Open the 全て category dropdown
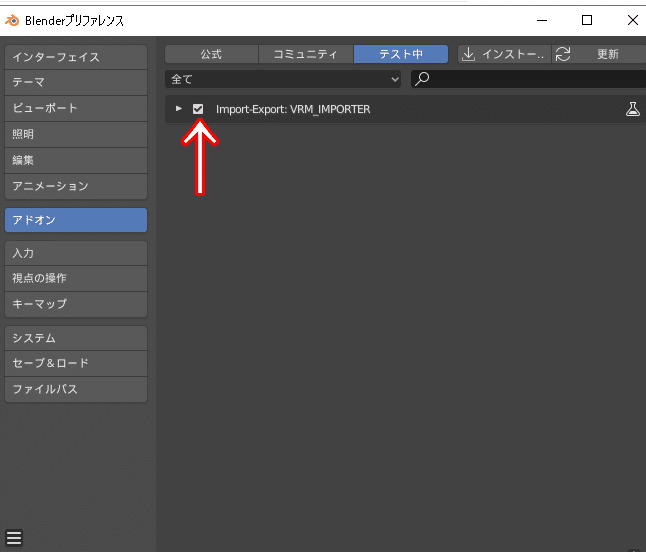646x552 pixels. (x=283, y=79)
